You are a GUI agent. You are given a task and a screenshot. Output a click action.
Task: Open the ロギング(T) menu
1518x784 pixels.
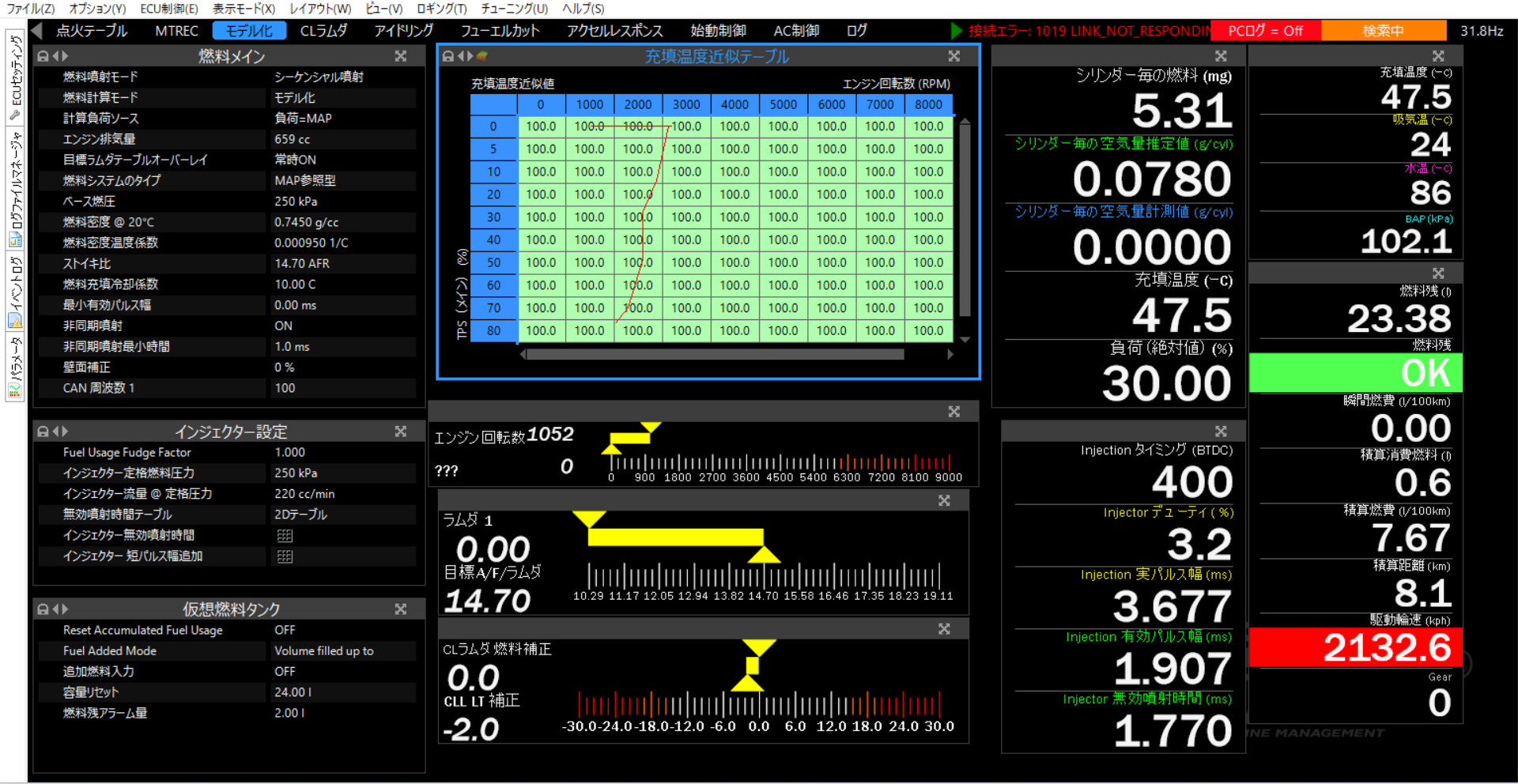point(441,9)
